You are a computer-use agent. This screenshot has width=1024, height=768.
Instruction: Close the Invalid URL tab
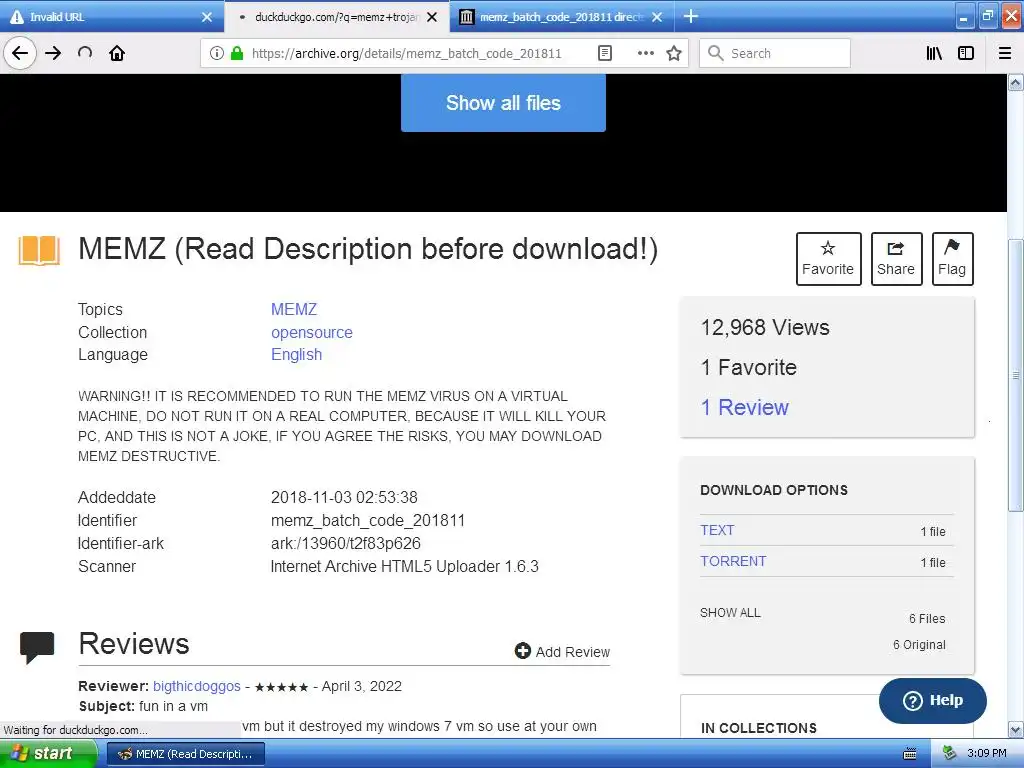point(206,17)
